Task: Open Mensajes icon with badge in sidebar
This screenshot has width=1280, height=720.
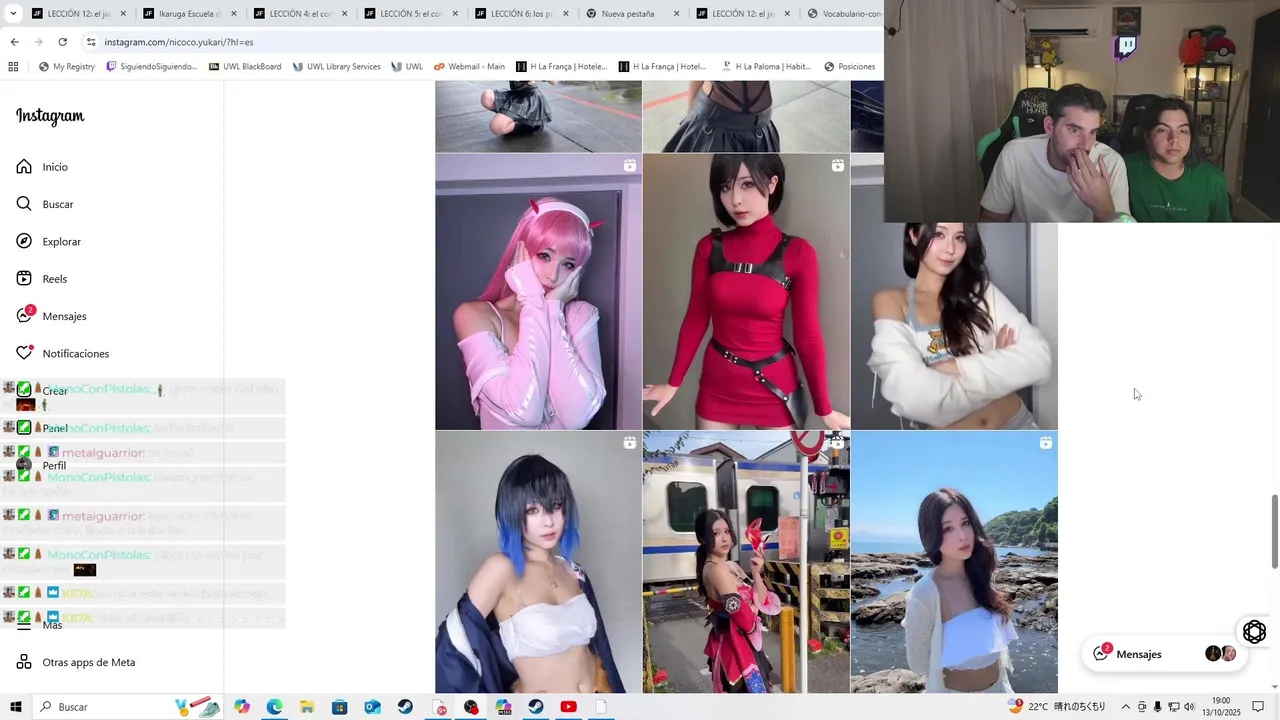Action: [x=25, y=315]
